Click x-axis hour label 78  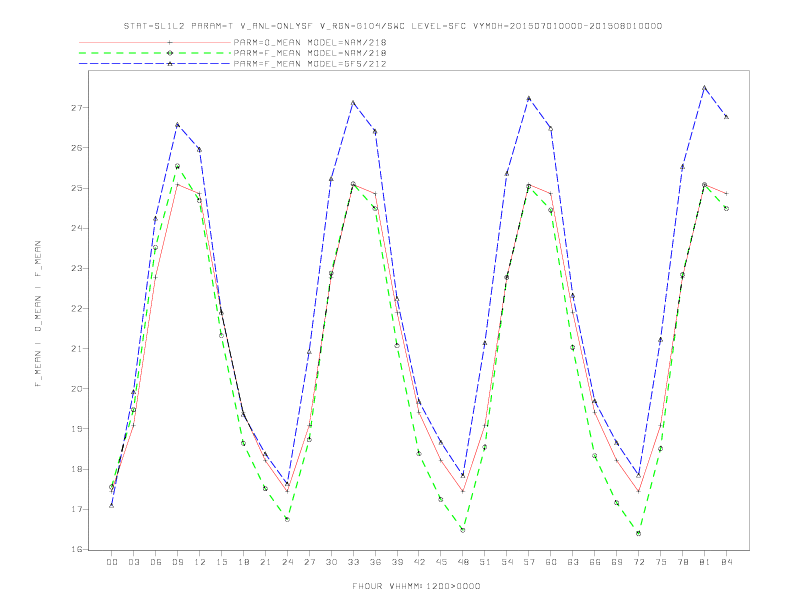click(x=682, y=562)
